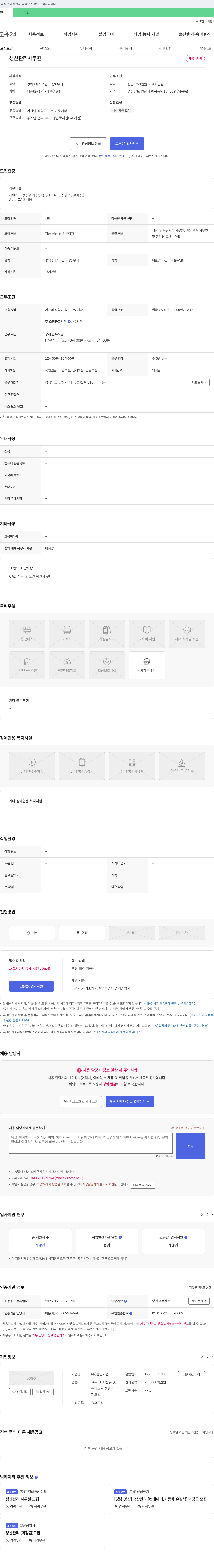The width and height of the screenshot is (214, 1568).
Task: Click info icon beside 인증기관
Action: 126,1301
